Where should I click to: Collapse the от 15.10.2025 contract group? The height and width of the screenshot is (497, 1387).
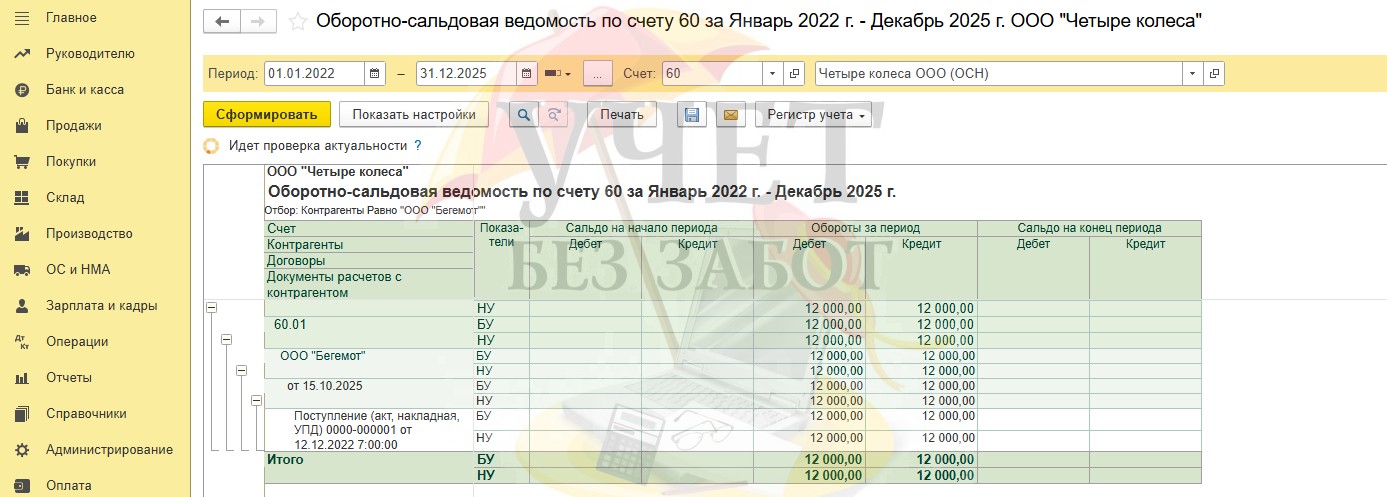(256, 400)
